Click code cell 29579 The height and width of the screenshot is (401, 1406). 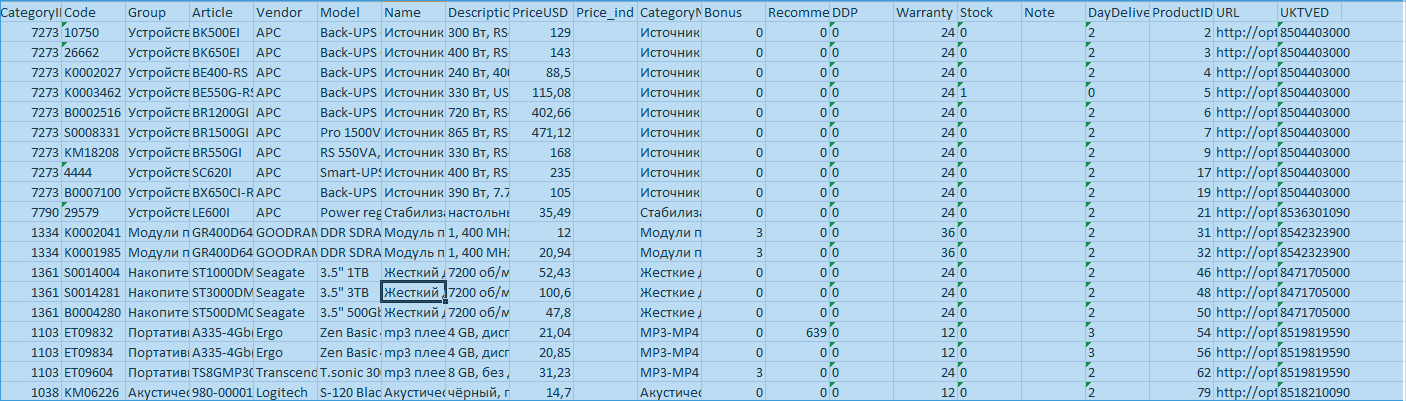pyautogui.click(x=94, y=213)
